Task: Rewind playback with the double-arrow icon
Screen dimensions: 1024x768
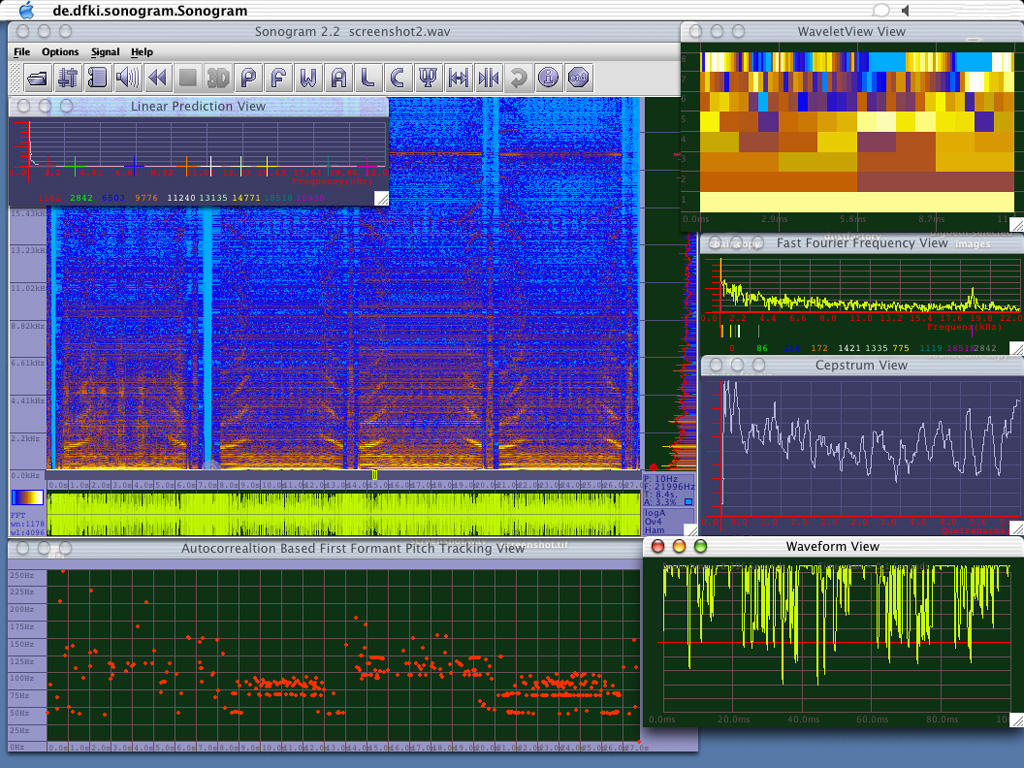Action: (157, 78)
